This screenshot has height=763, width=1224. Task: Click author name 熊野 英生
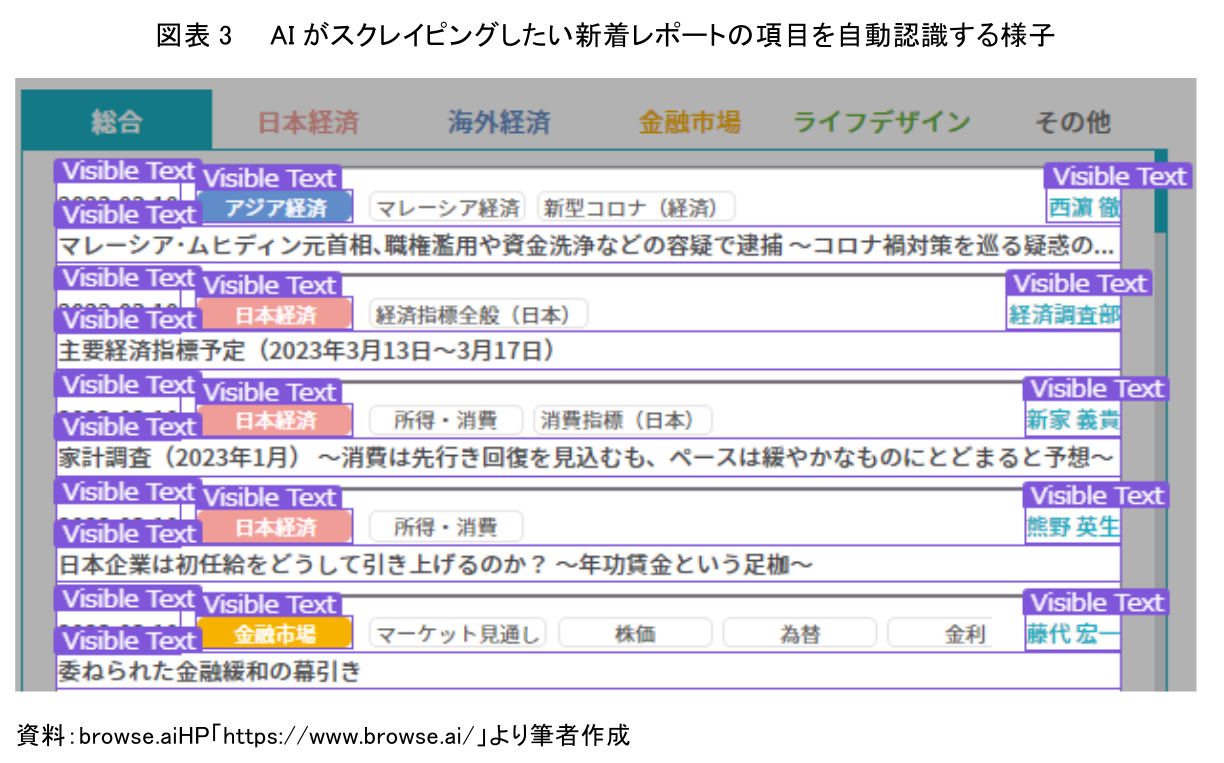pos(1073,527)
